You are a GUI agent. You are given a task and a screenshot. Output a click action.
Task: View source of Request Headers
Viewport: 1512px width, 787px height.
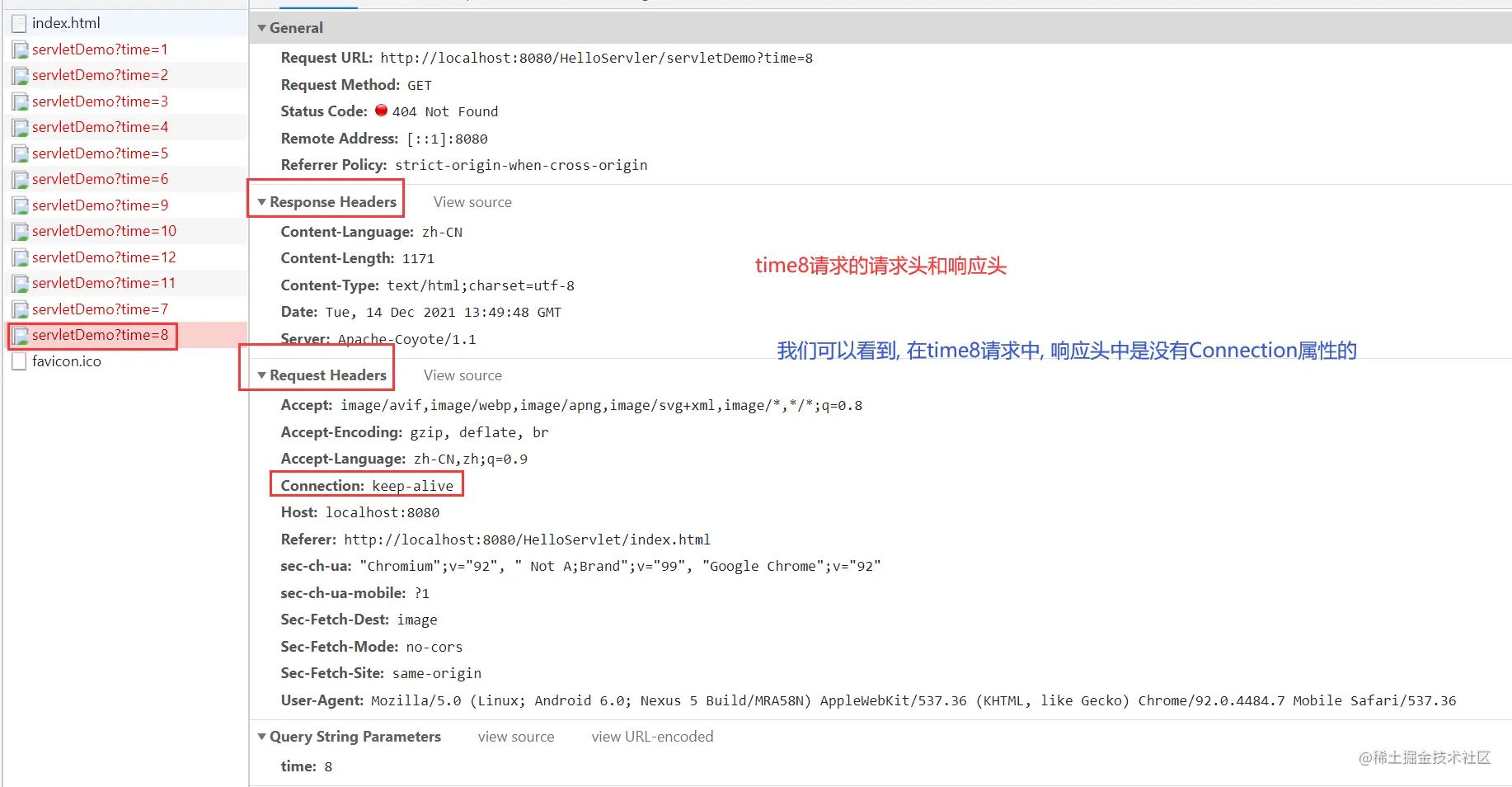463,375
